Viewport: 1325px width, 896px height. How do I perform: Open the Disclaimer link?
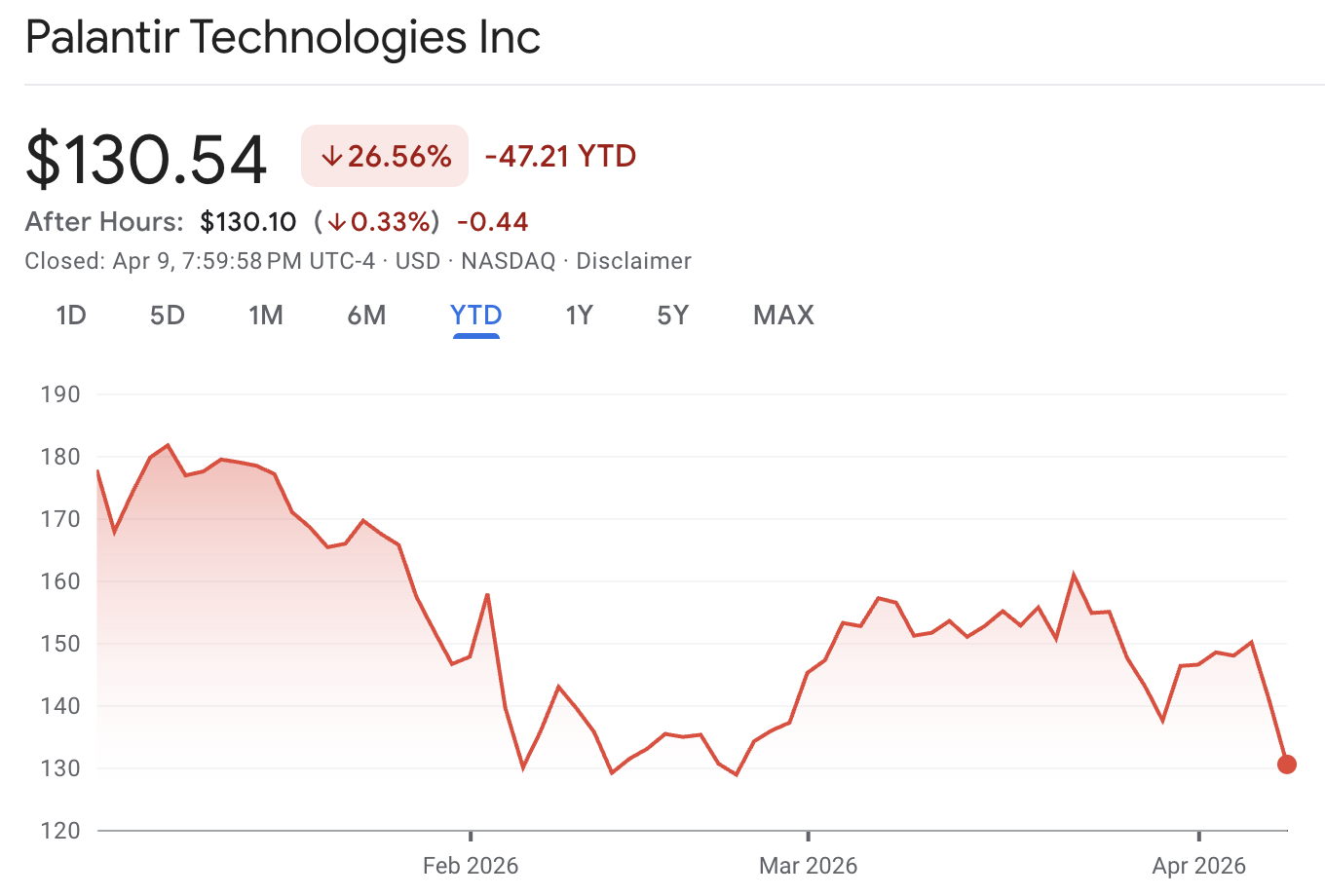pyautogui.click(x=633, y=260)
